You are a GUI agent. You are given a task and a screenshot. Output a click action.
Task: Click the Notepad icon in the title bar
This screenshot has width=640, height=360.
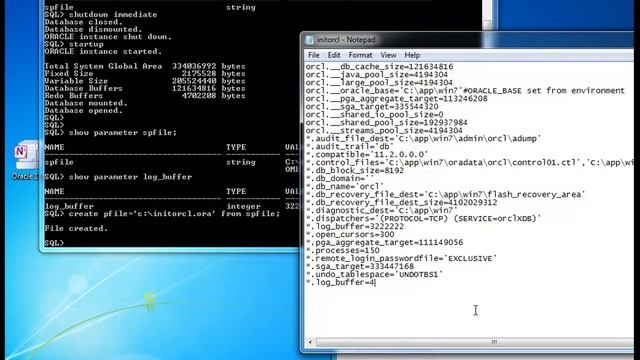pos(309,40)
